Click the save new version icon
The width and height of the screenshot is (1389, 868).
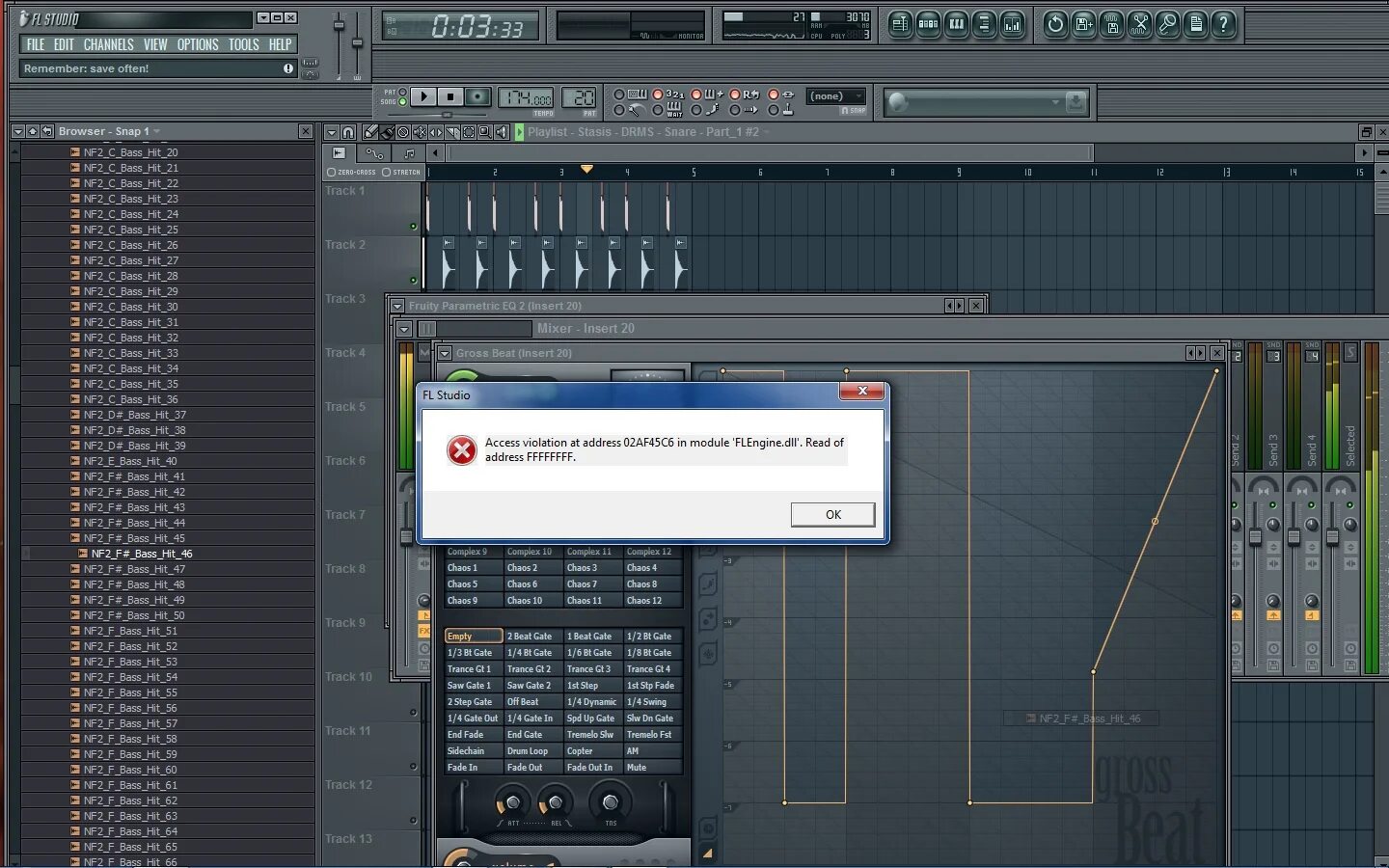click(x=1083, y=24)
